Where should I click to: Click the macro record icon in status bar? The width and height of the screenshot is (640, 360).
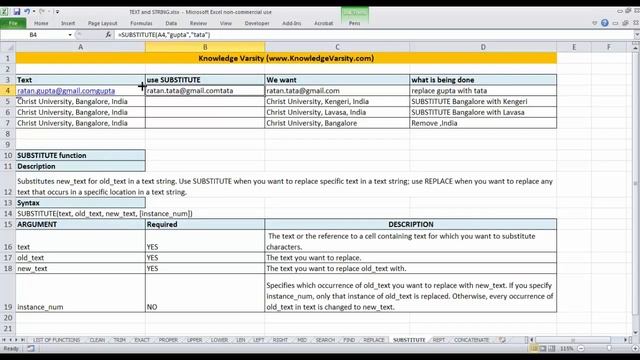(31, 349)
